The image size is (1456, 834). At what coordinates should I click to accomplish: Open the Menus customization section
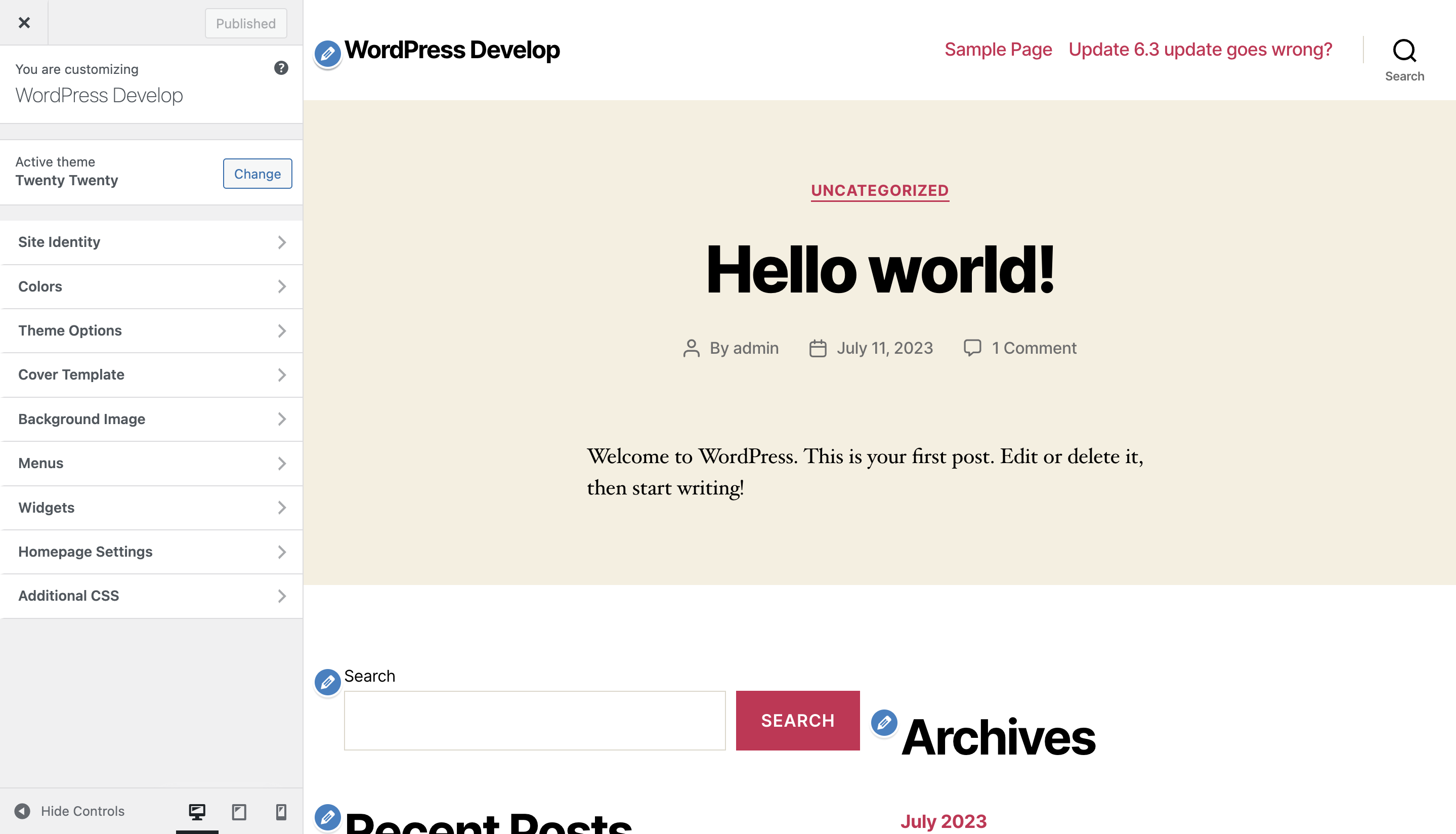(x=152, y=463)
